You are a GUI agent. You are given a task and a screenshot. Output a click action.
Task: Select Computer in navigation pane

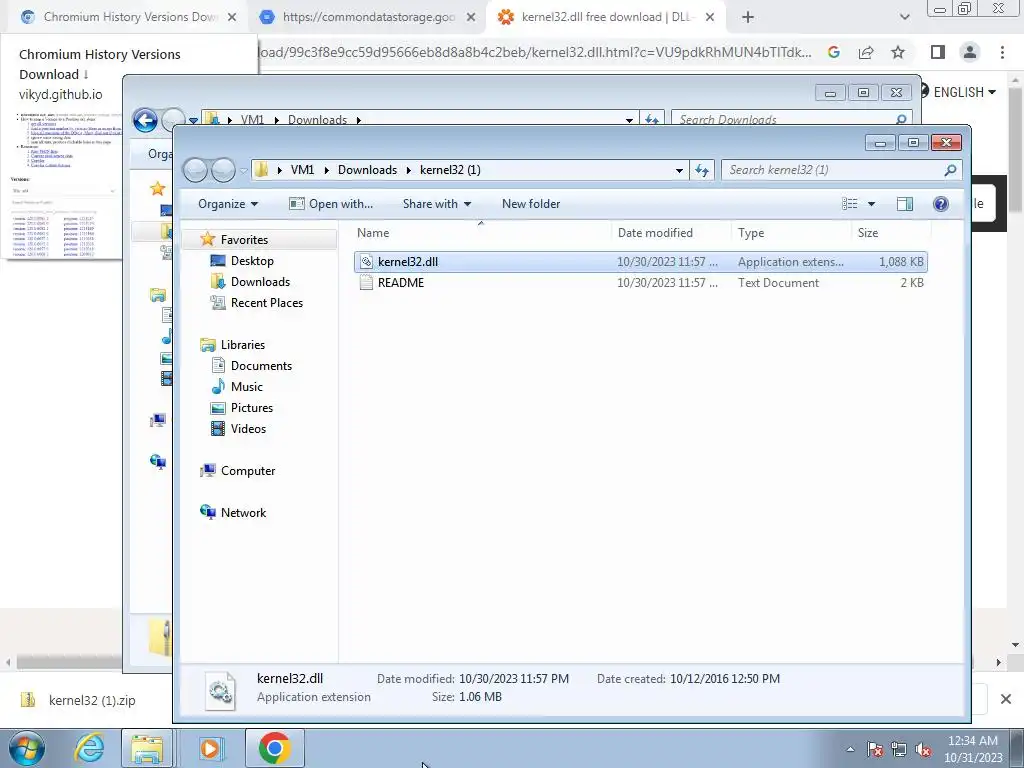tap(248, 471)
